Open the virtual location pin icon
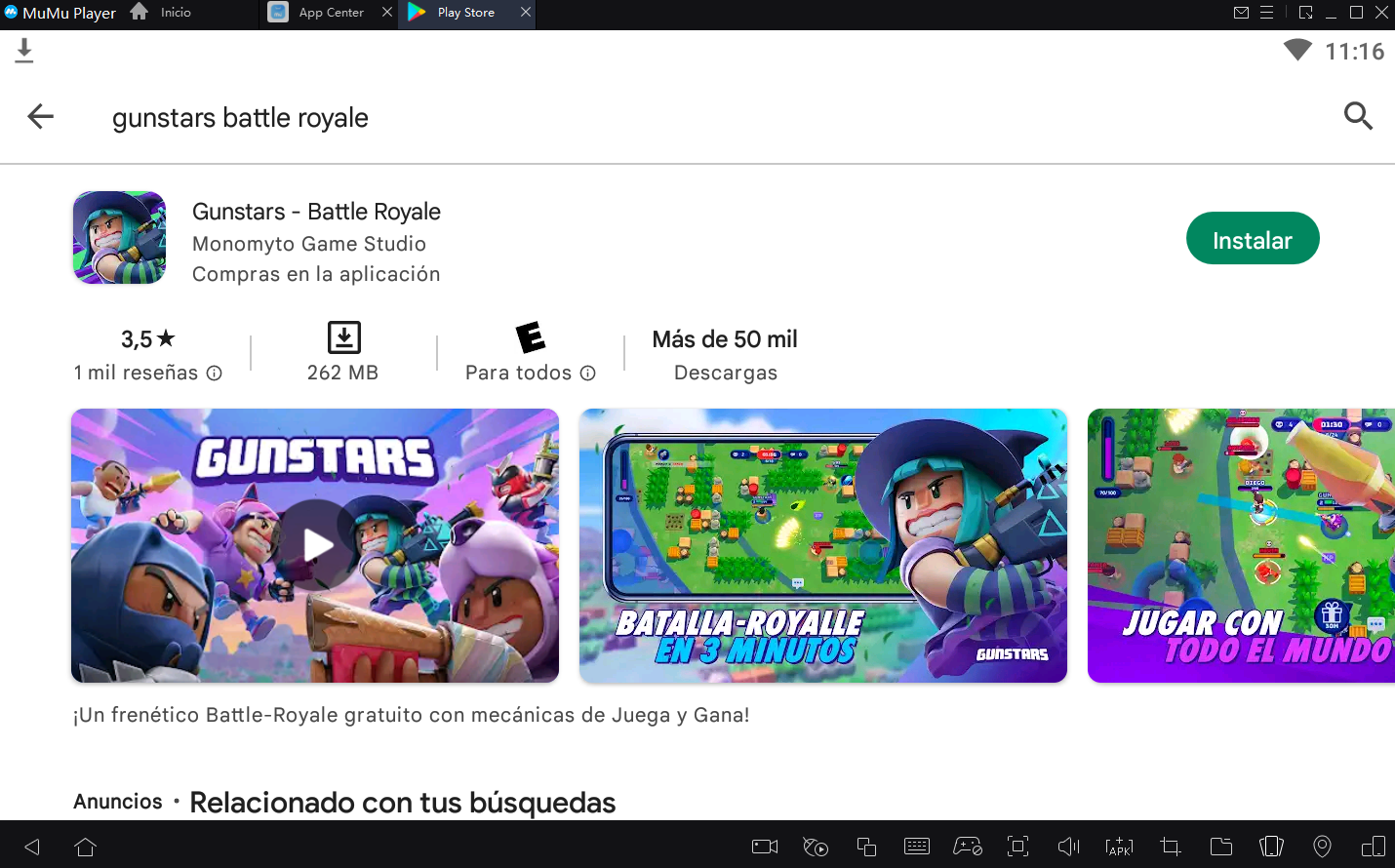This screenshot has height=868, width=1395. pos(1322,847)
